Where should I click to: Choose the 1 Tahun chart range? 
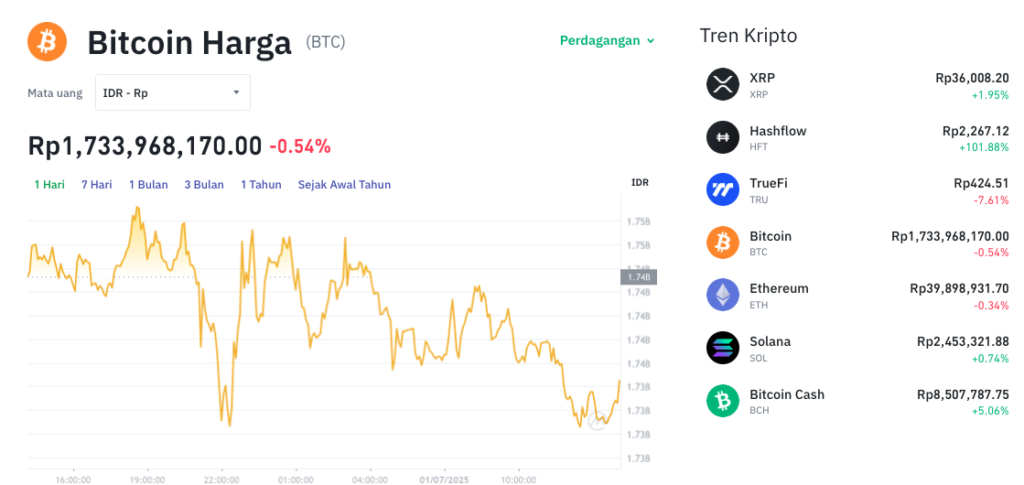pos(261,185)
